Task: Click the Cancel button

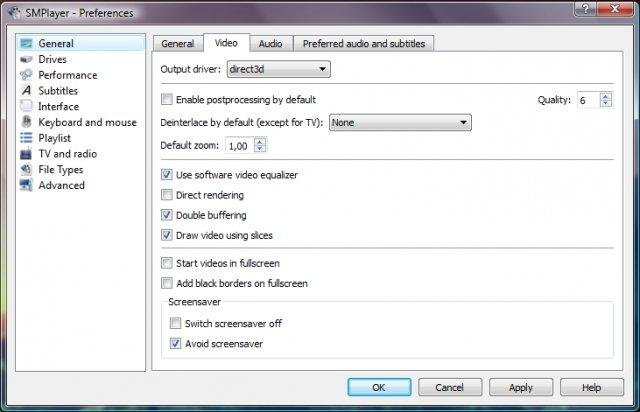Action: click(x=450, y=387)
